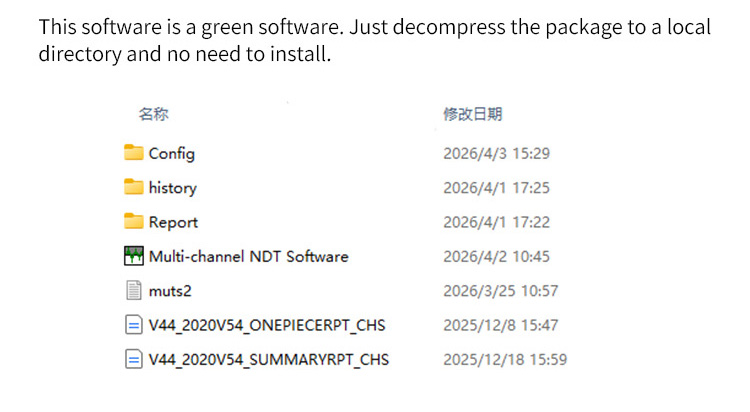
Task: Click the muts2 text file icon
Action: [x=134, y=290]
